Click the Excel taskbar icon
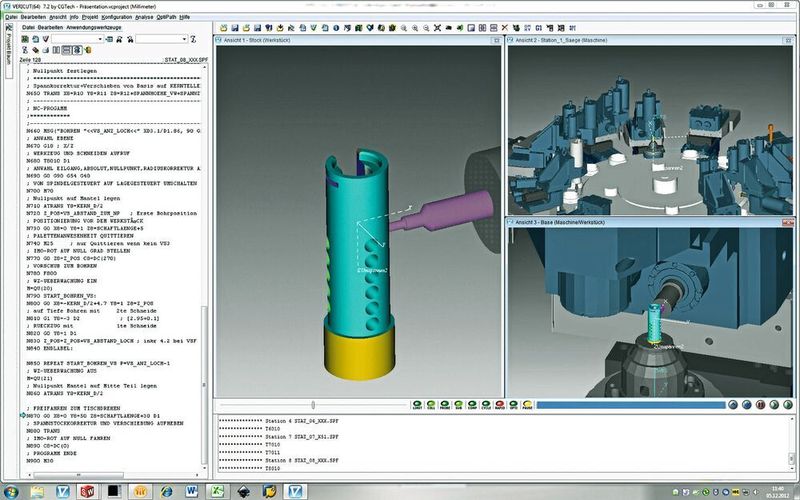The height and width of the screenshot is (500, 800). pos(218,491)
